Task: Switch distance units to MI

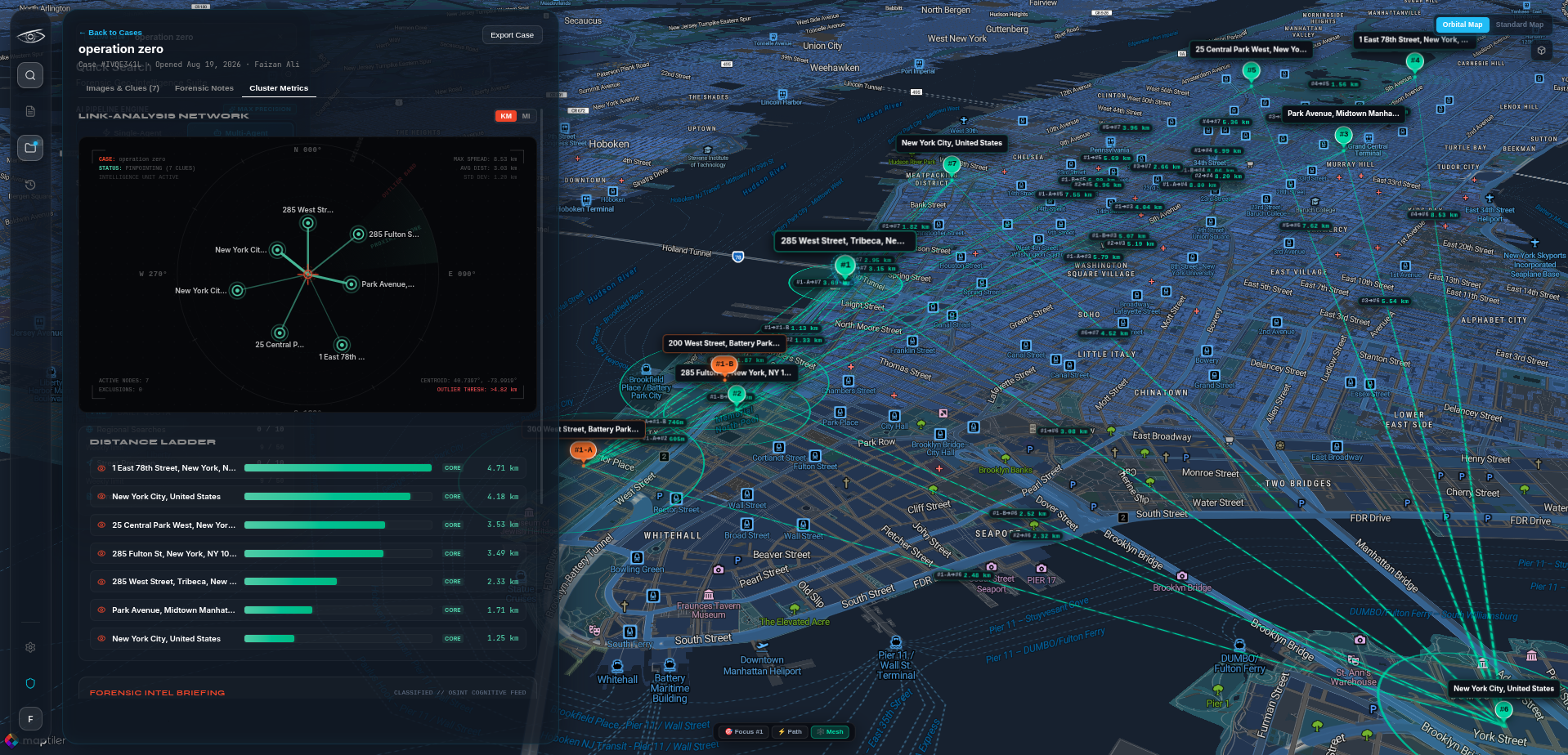Action: click(526, 116)
